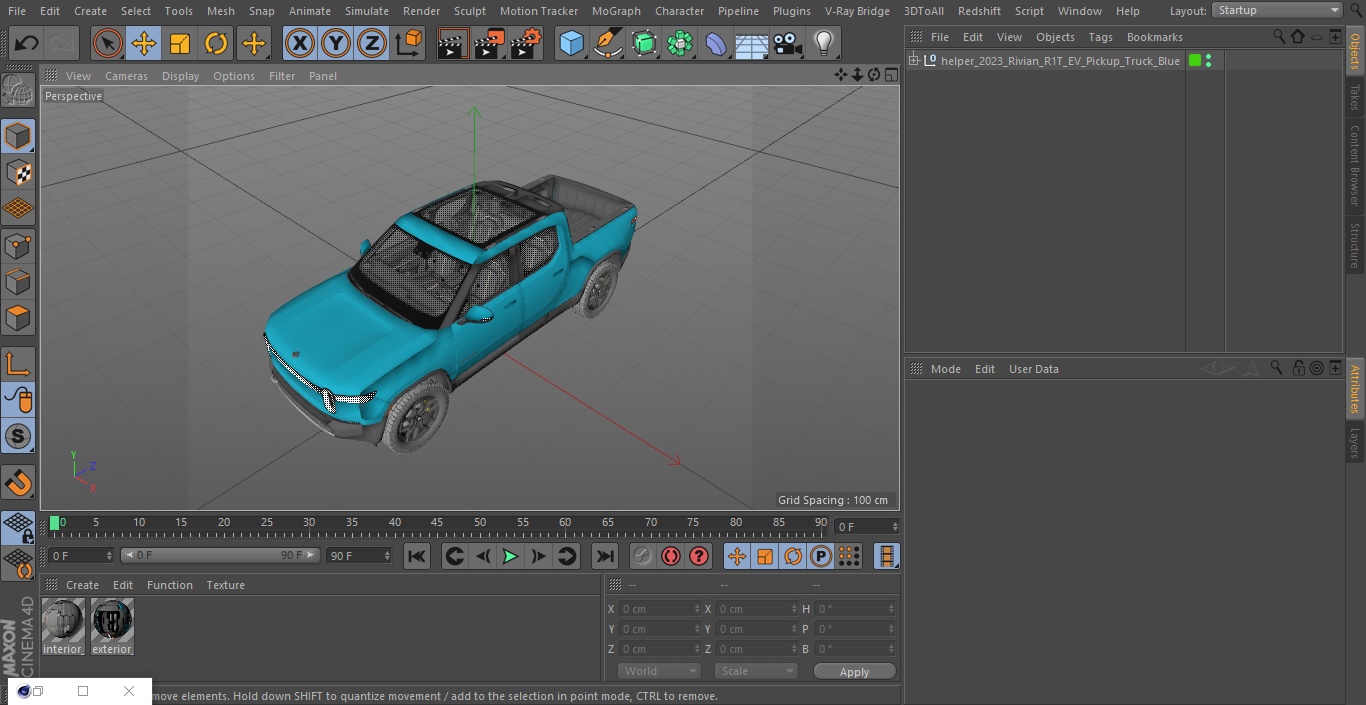Click Objects panel search icon
This screenshot has width=1366, height=705.
click(1279, 37)
